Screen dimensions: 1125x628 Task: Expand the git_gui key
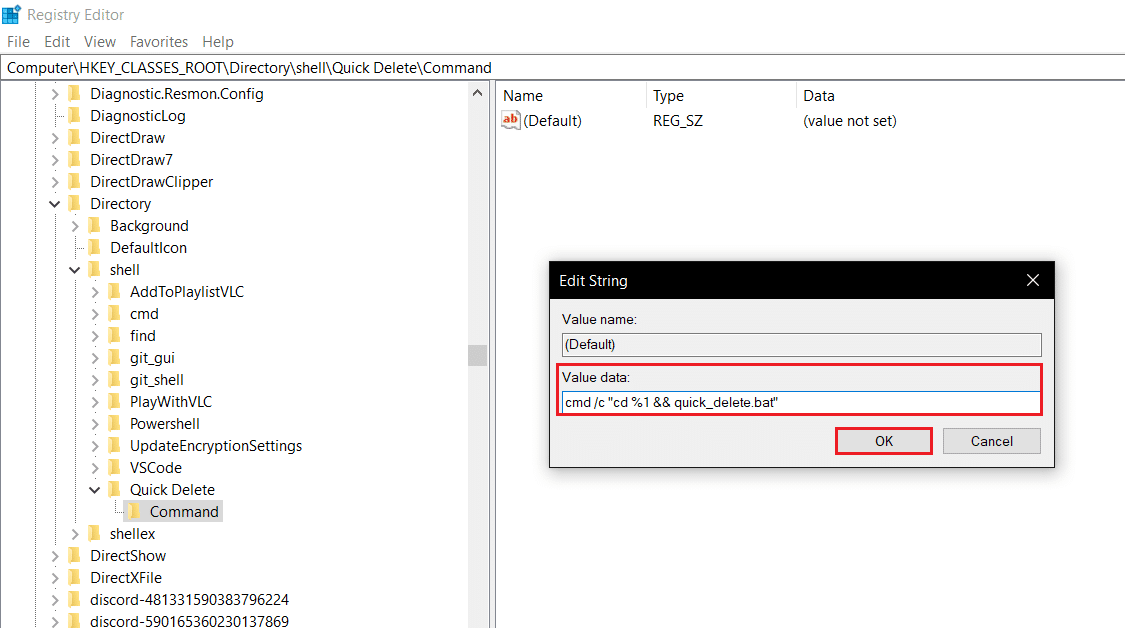95,358
